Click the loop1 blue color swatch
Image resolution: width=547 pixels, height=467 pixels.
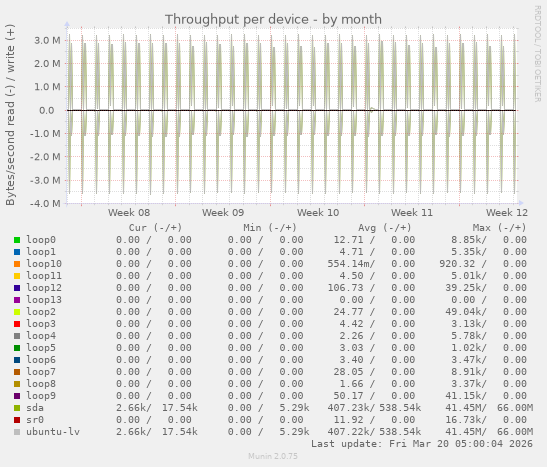(x=17, y=252)
